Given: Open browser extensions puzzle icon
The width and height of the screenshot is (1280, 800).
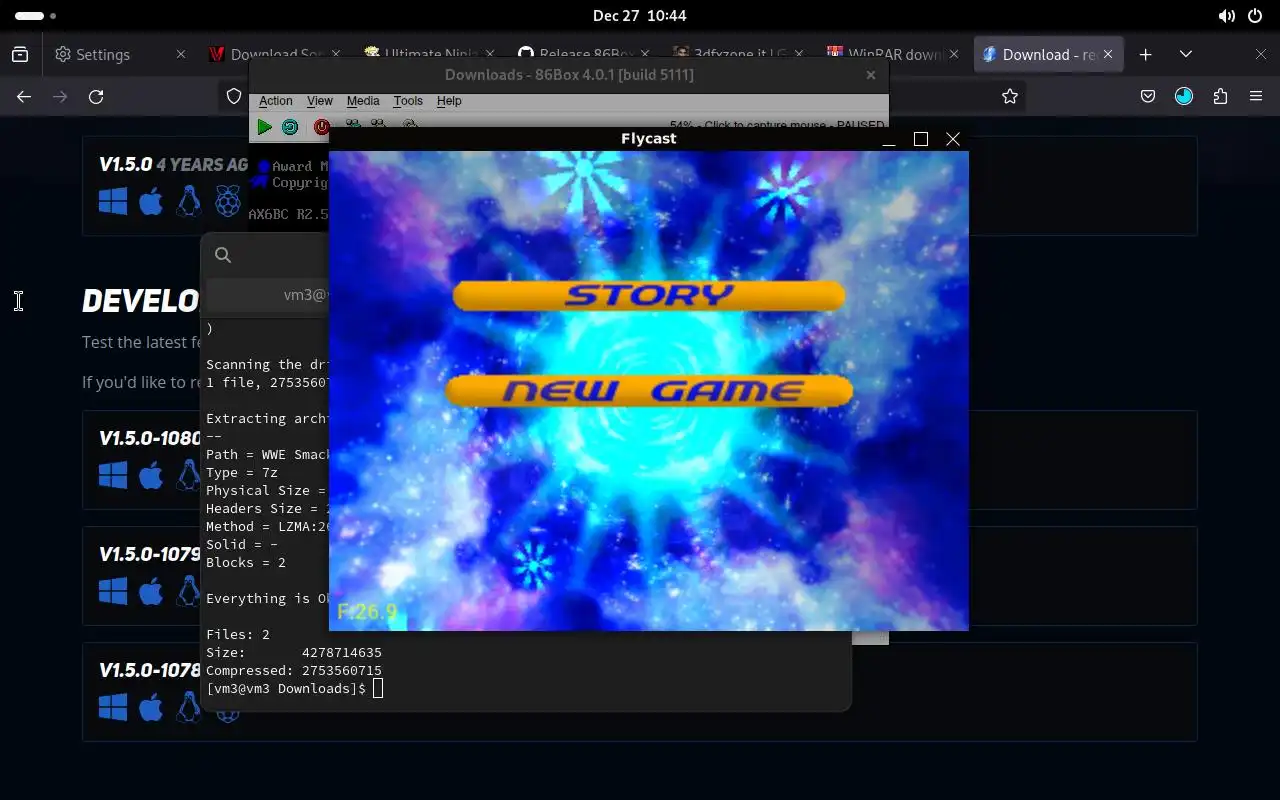Looking at the screenshot, I should point(1220,96).
